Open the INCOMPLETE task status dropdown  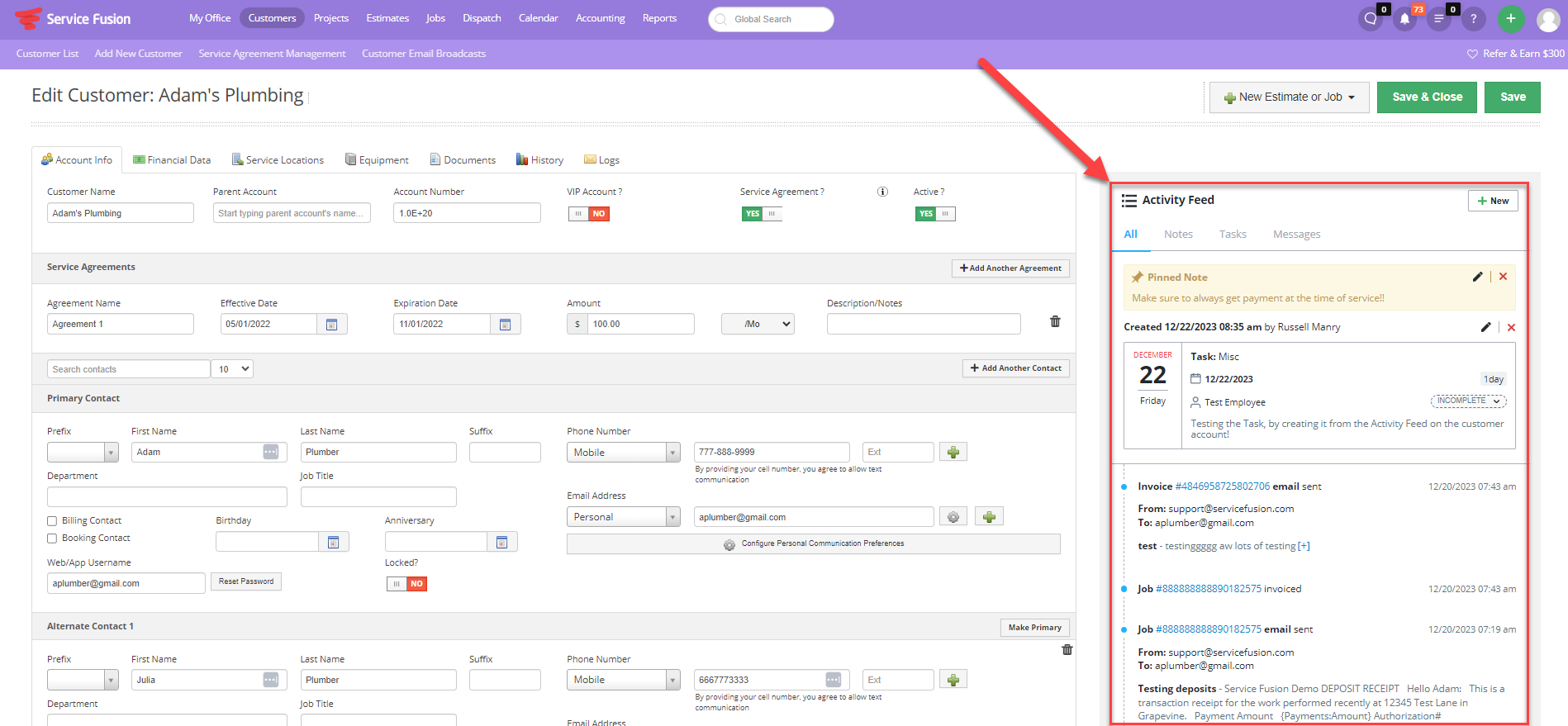pos(1469,401)
